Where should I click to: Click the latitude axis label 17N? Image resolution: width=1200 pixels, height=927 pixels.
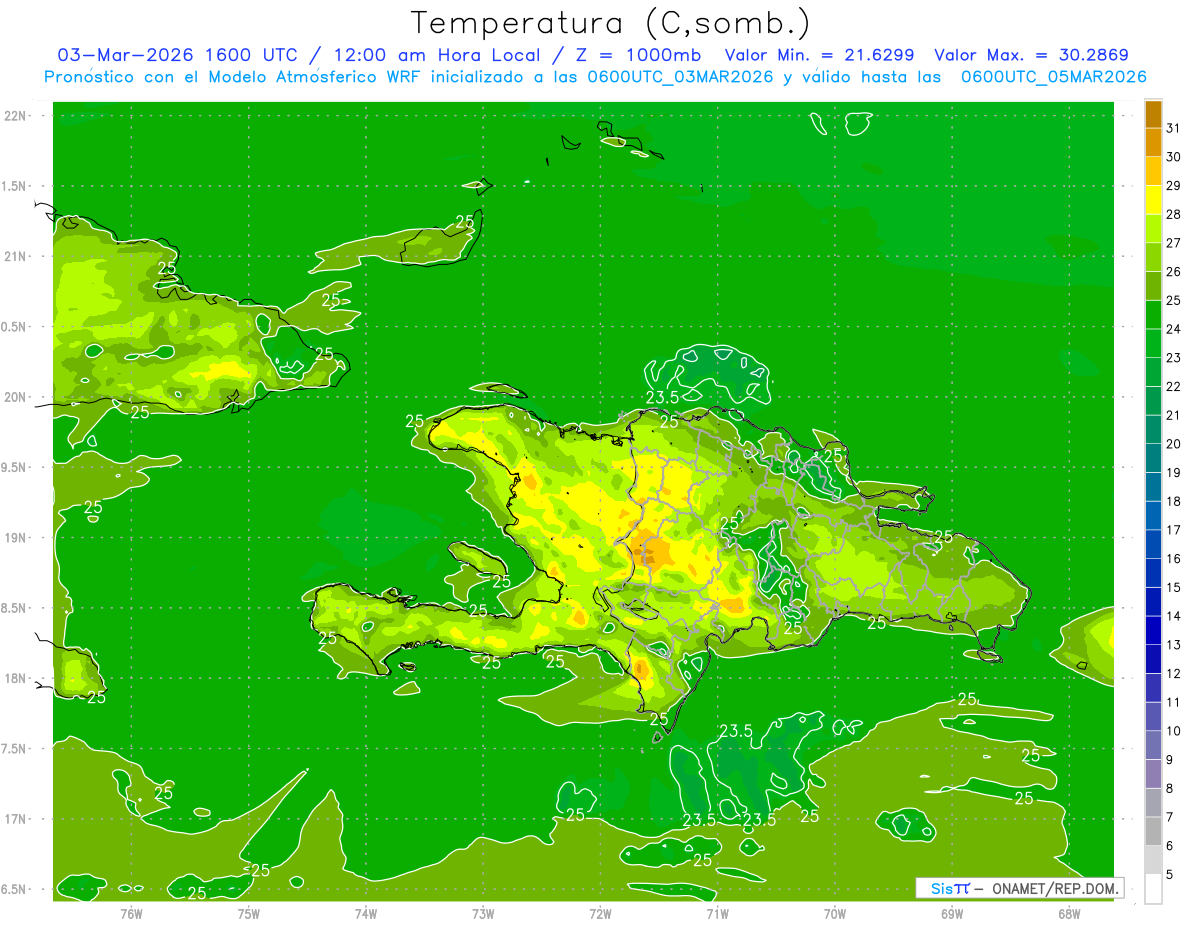click(16, 820)
